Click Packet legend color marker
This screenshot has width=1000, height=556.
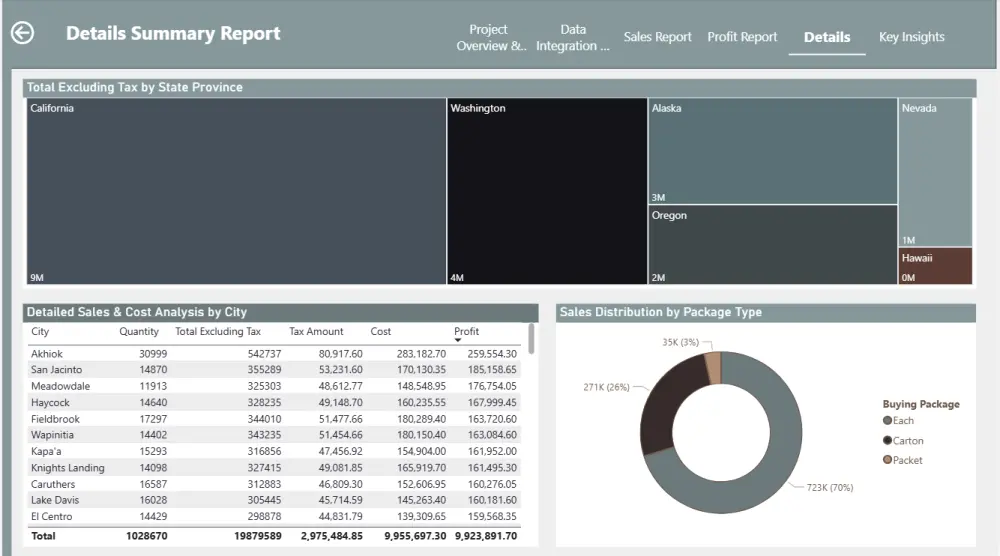(887, 460)
